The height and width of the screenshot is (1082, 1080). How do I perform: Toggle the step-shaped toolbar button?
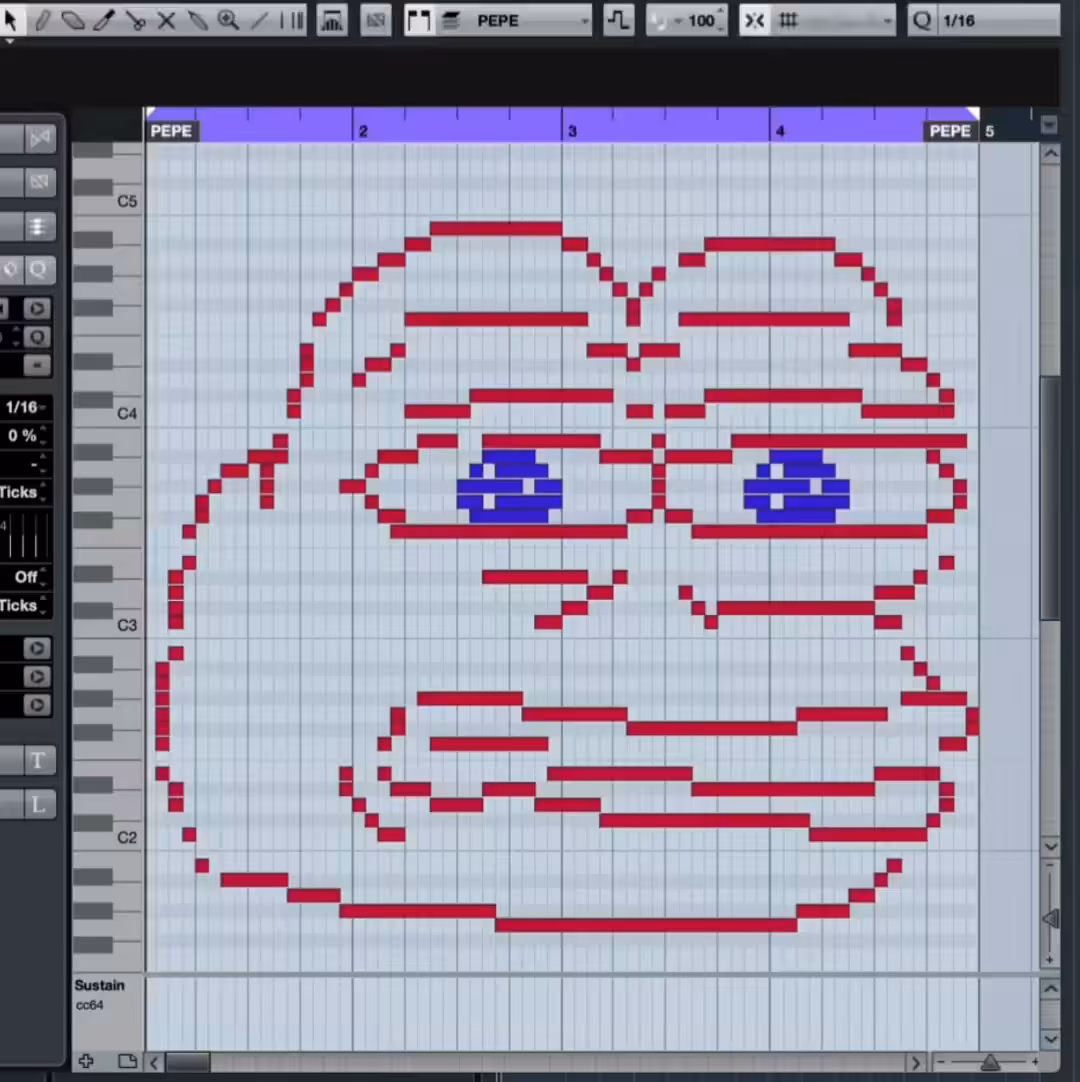pos(618,21)
